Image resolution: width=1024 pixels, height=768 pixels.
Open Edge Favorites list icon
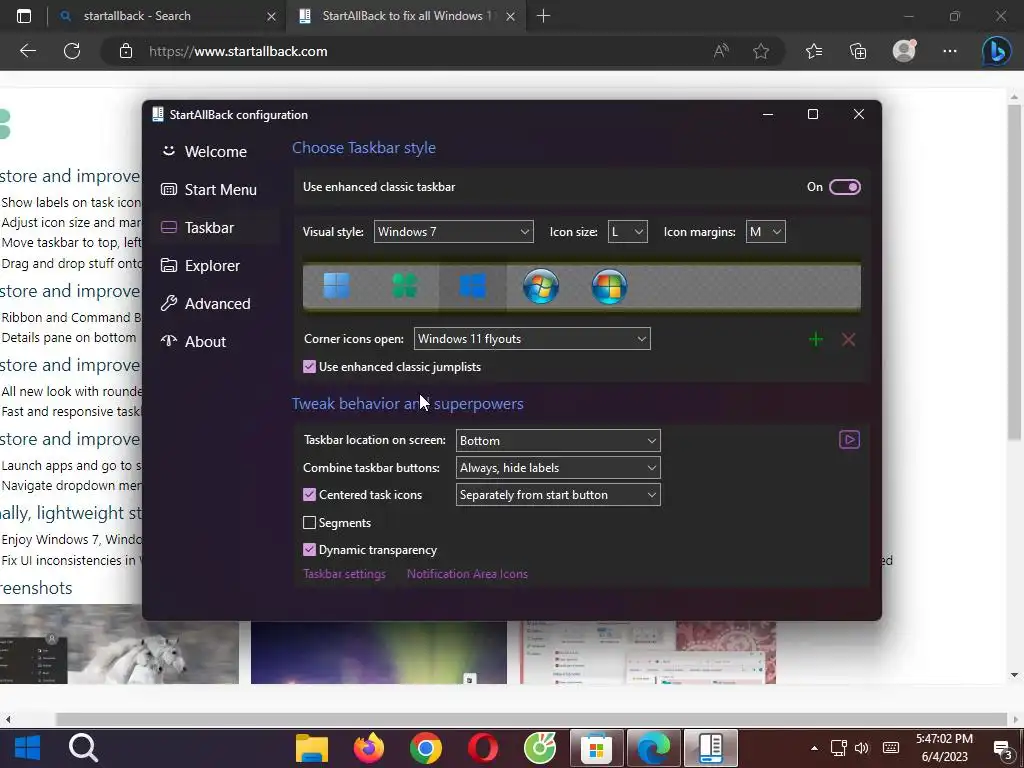click(x=814, y=51)
